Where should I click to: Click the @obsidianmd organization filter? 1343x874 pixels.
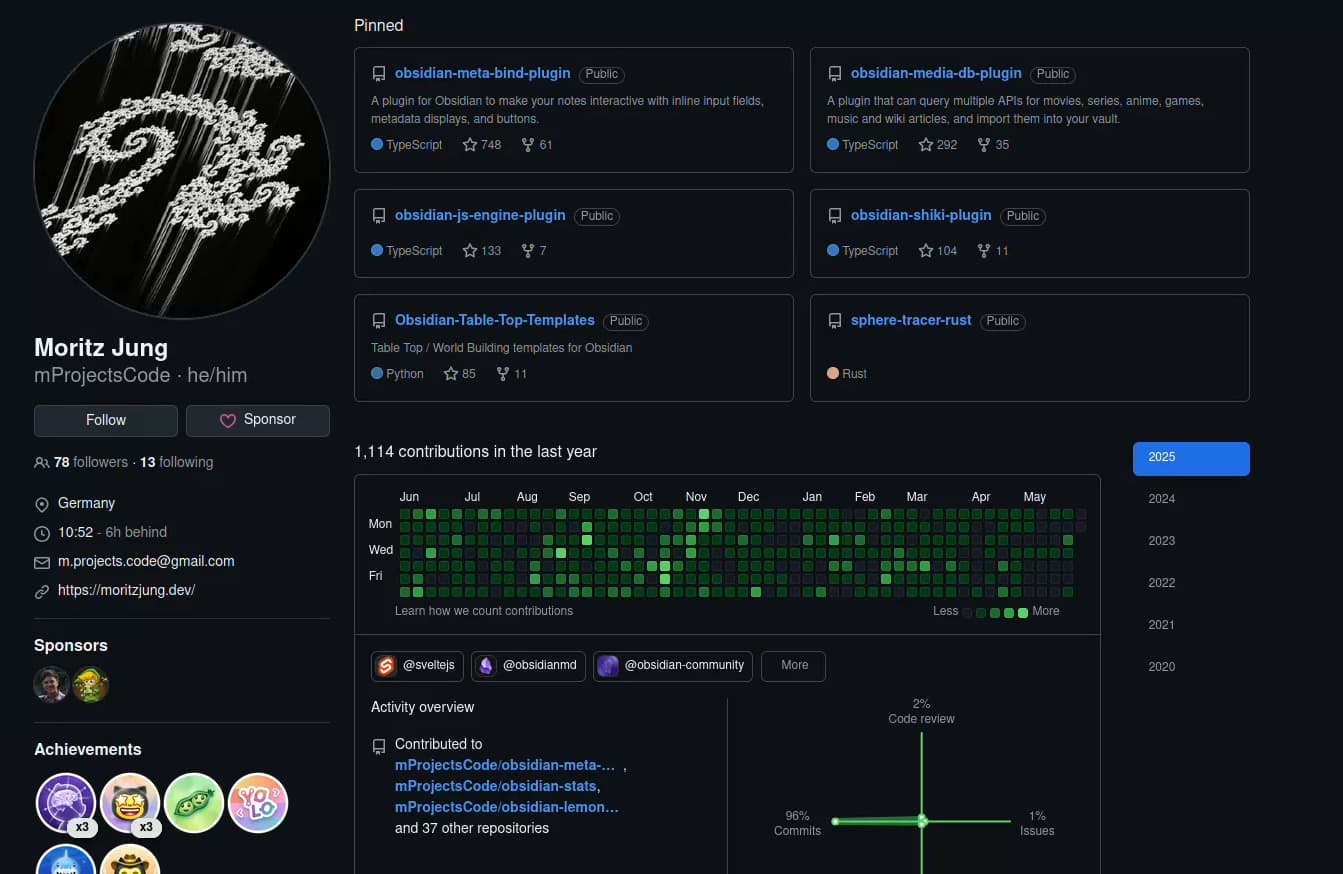pos(529,666)
